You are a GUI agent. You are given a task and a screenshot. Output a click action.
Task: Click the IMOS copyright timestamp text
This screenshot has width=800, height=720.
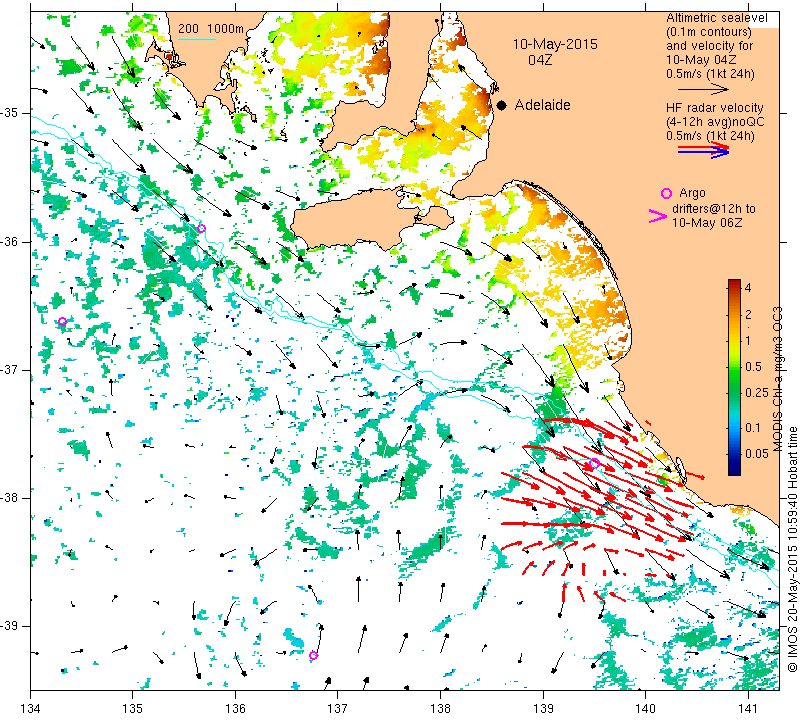pyautogui.click(x=792, y=549)
